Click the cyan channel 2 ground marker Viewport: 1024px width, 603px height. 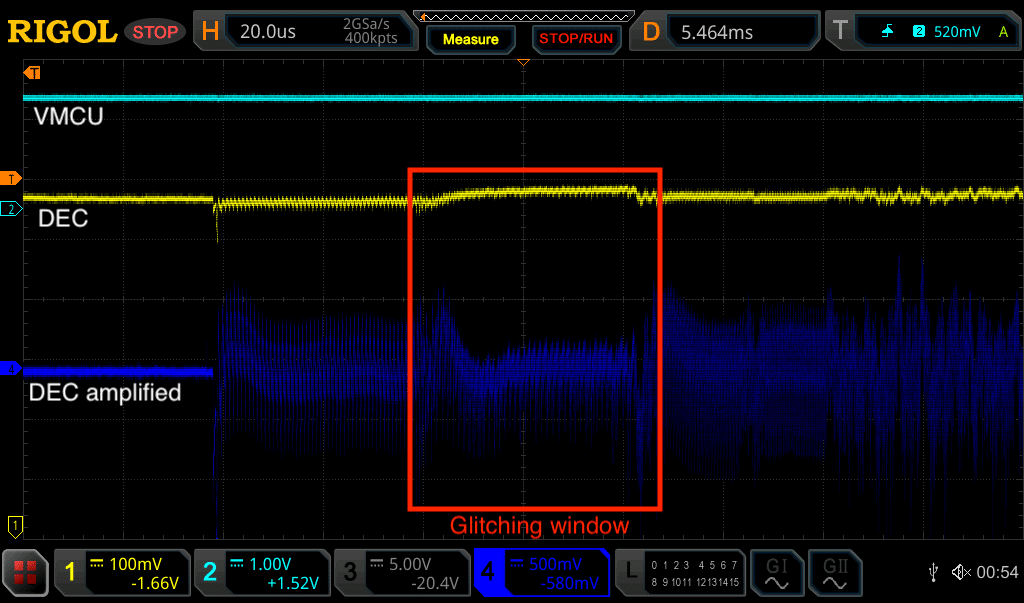pyautogui.click(x=12, y=208)
